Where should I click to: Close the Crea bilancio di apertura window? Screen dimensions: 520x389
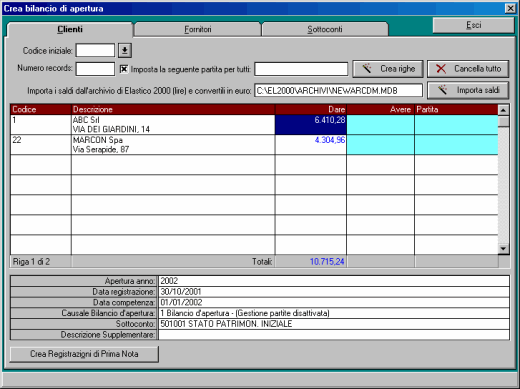510,8
